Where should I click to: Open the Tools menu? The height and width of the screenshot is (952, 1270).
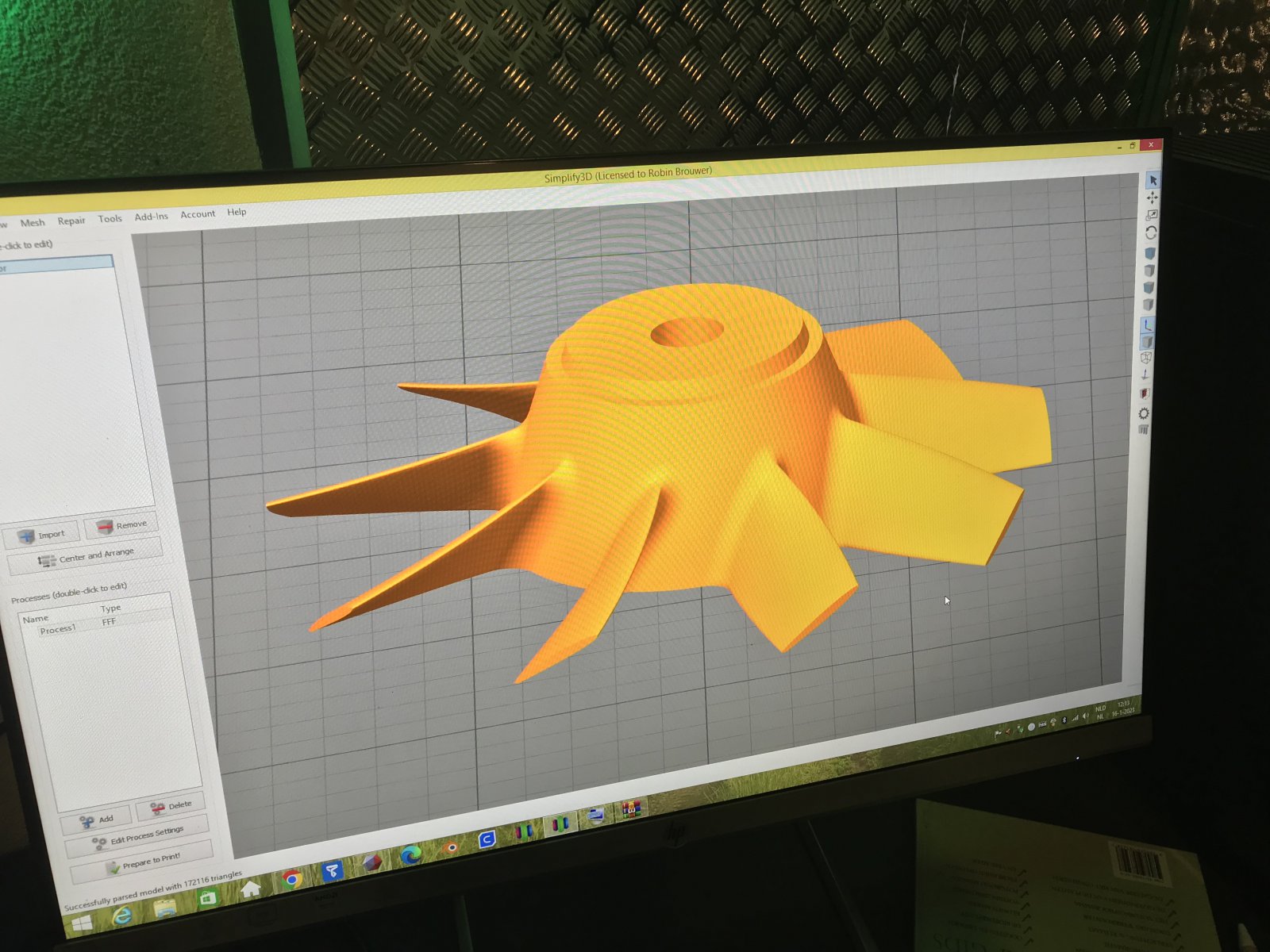point(110,218)
